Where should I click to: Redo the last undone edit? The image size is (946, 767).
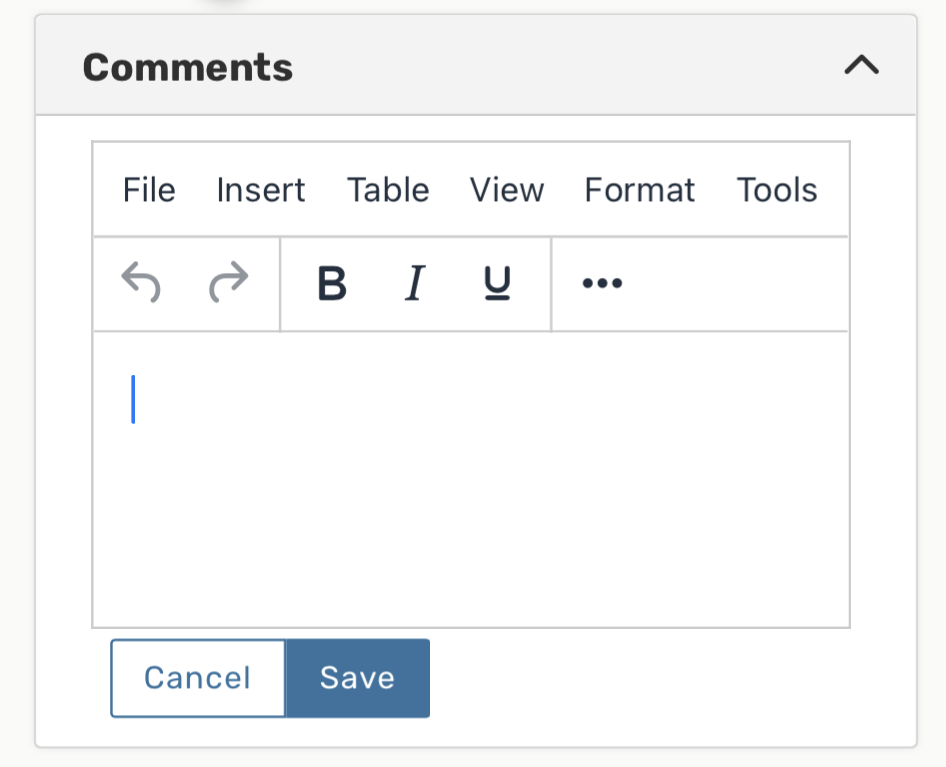[x=228, y=284]
